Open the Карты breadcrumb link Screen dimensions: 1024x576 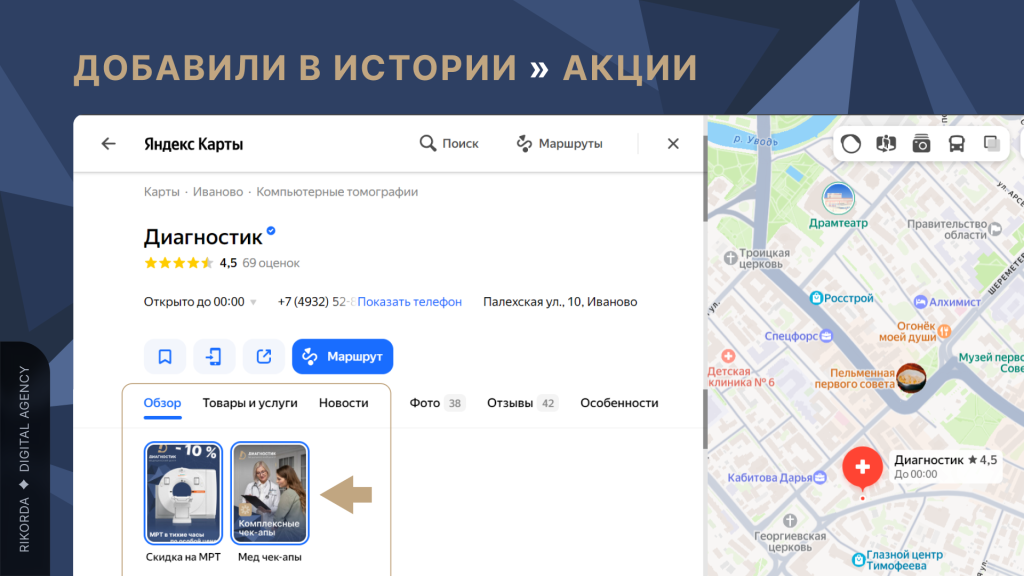[x=161, y=192]
